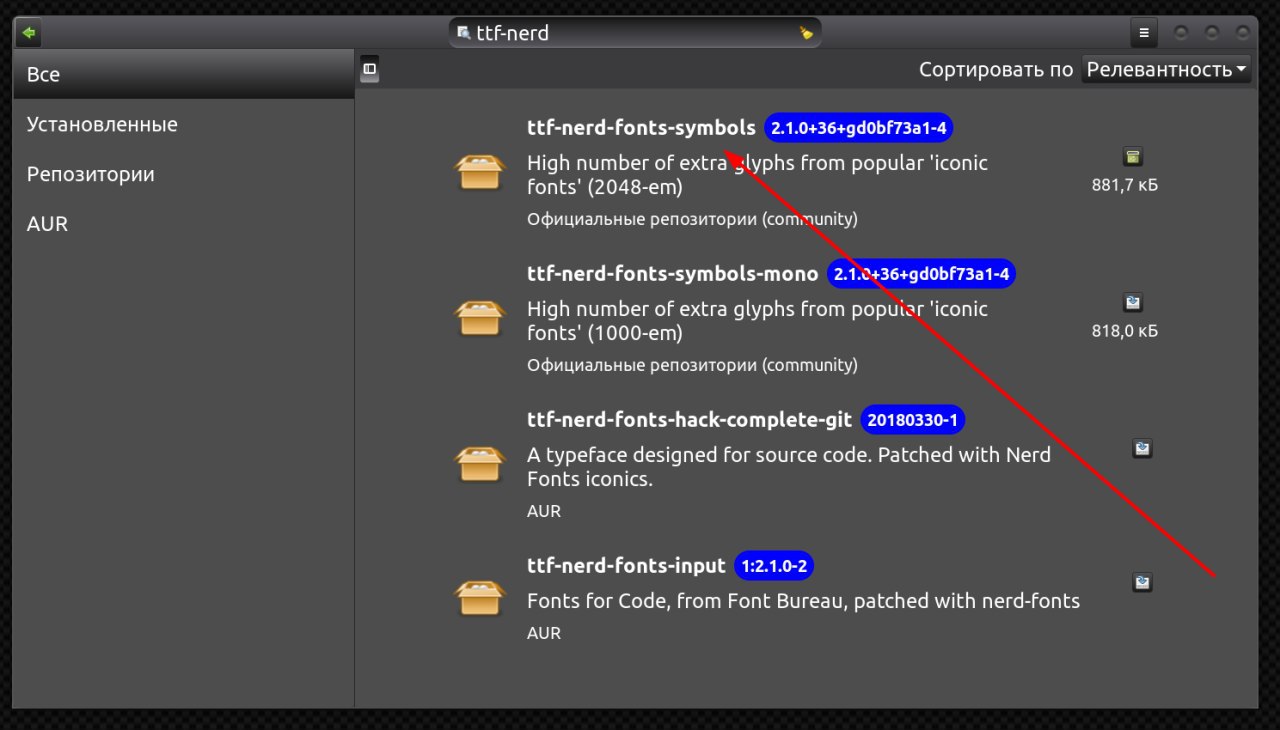This screenshot has height=730, width=1280.
Task: Click the ttf-nerd-fonts-hack-complete-git package name
Action: [x=689, y=420]
